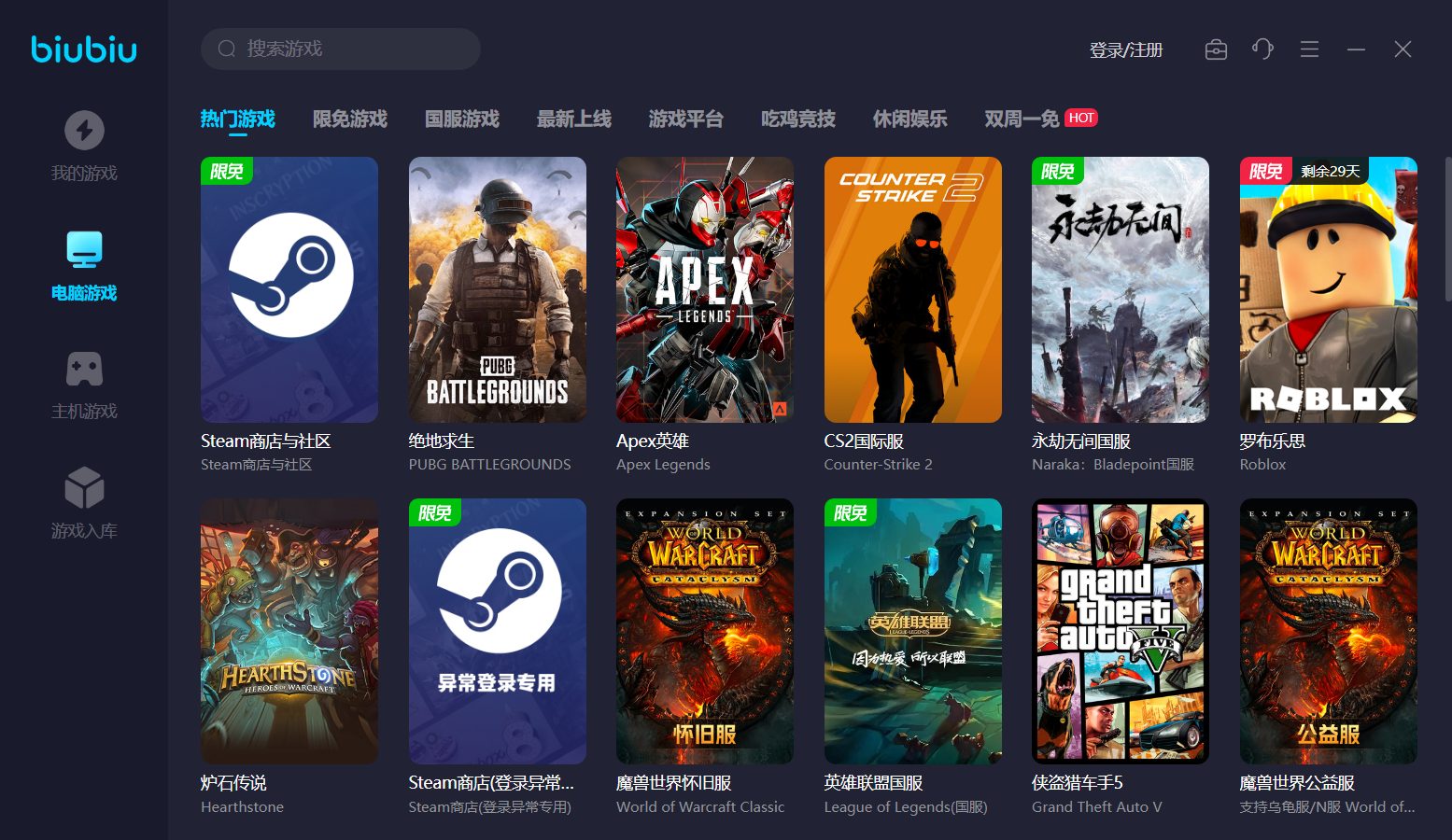This screenshot has height=840, width=1452.
Task: Open the hamburger menu icon
Action: (1309, 49)
